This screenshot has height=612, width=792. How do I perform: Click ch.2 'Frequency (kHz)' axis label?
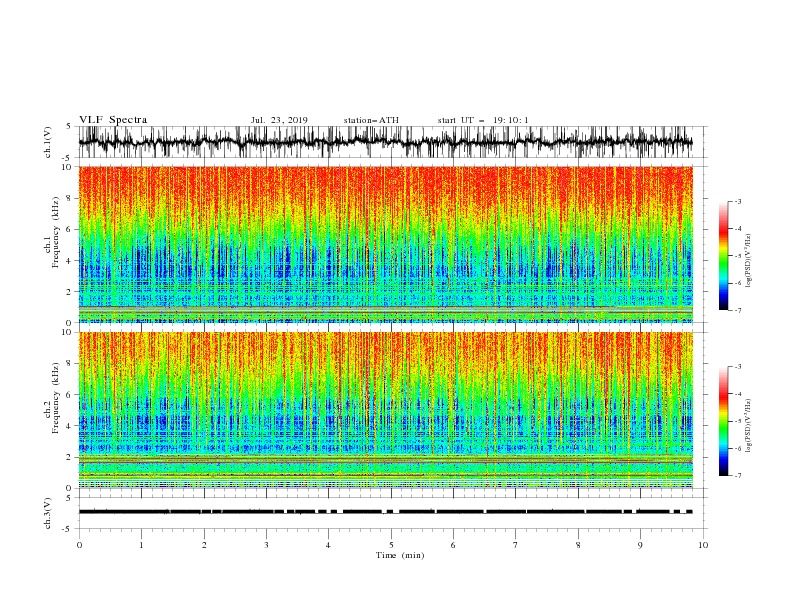56,398
